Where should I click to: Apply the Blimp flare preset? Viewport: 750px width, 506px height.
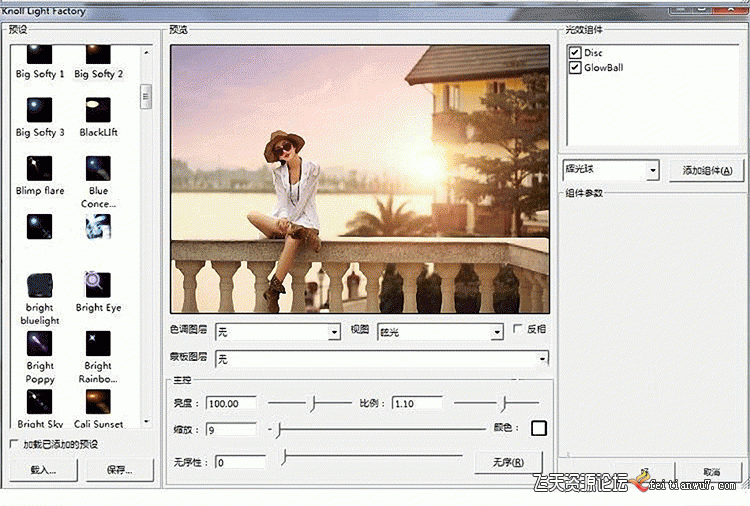click(40, 176)
